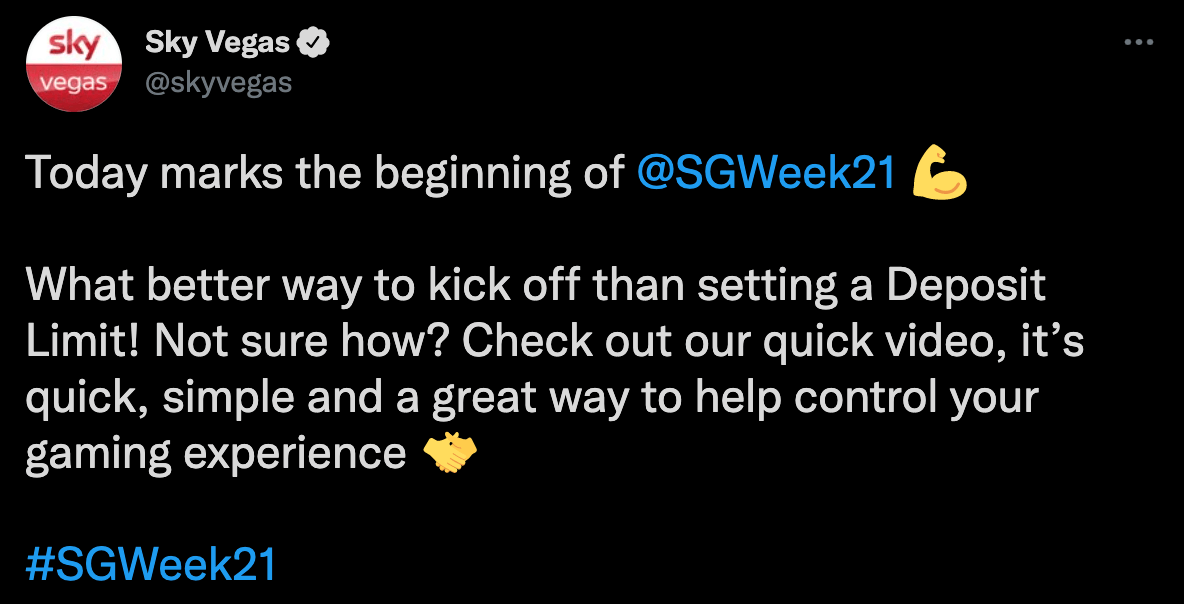Click the line starting 'quick, simple and a great way'
The width and height of the screenshot is (1184, 604).
coord(532,399)
